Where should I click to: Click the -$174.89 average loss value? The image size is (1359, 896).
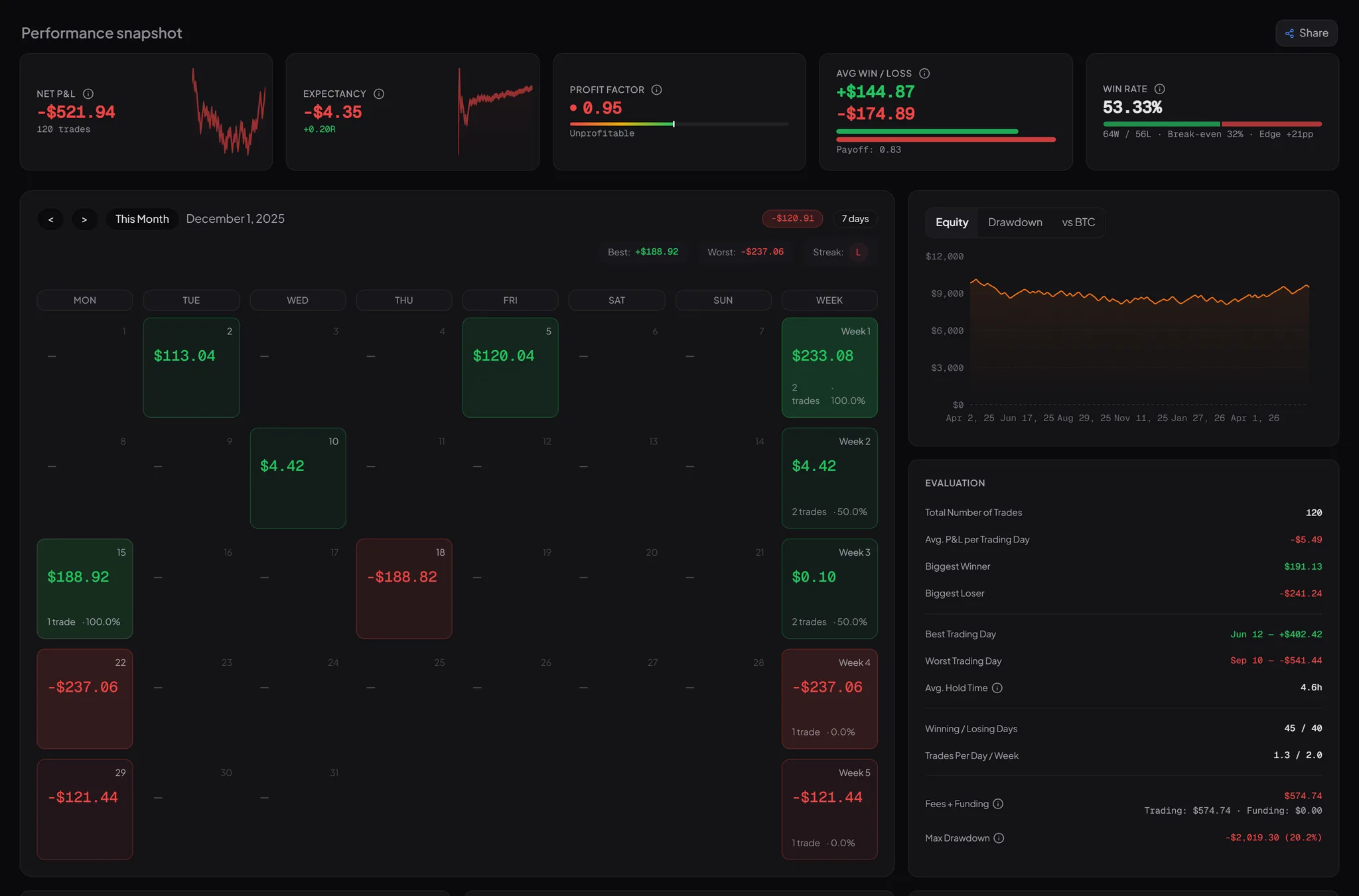click(875, 113)
